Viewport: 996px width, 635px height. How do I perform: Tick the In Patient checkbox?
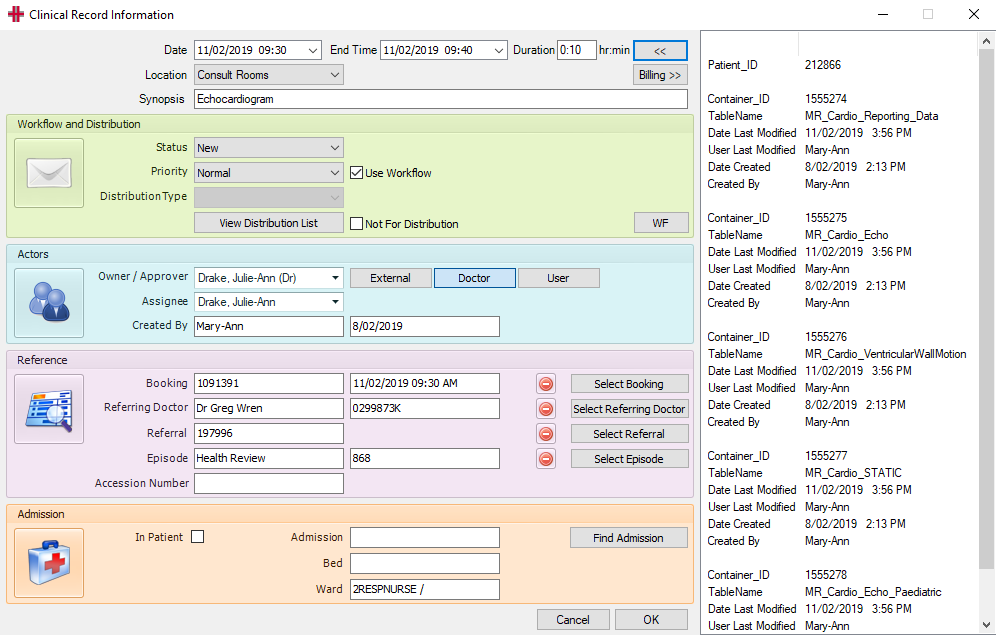click(198, 537)
